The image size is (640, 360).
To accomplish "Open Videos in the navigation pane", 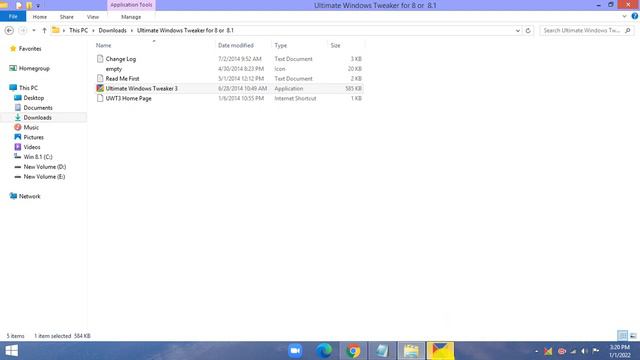I will pos(32,147).
